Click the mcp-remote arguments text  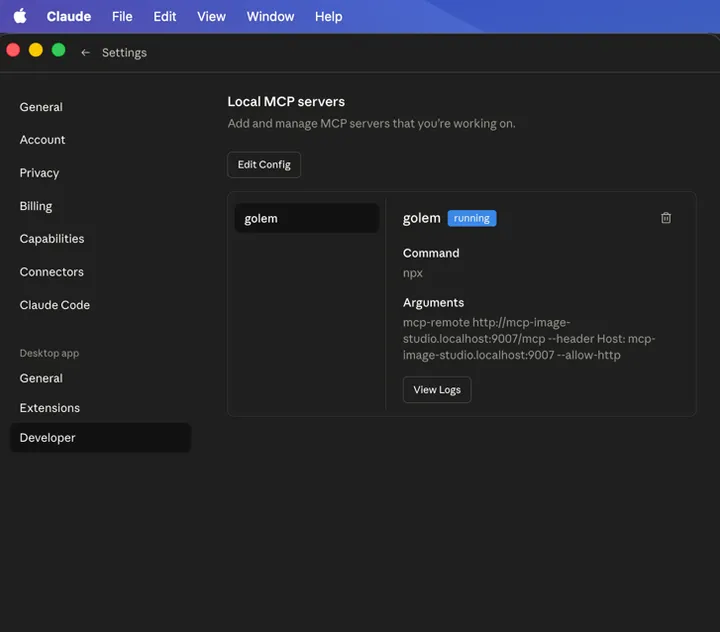(529, 339)
